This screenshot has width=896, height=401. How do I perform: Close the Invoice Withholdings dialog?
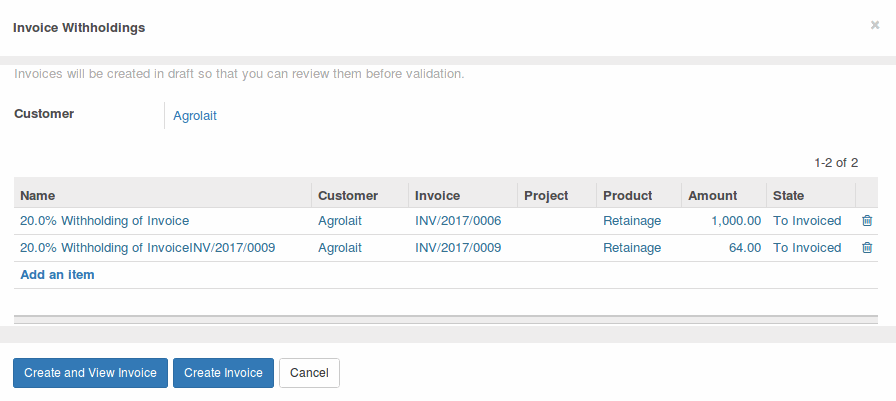click(x=875, y=25)
